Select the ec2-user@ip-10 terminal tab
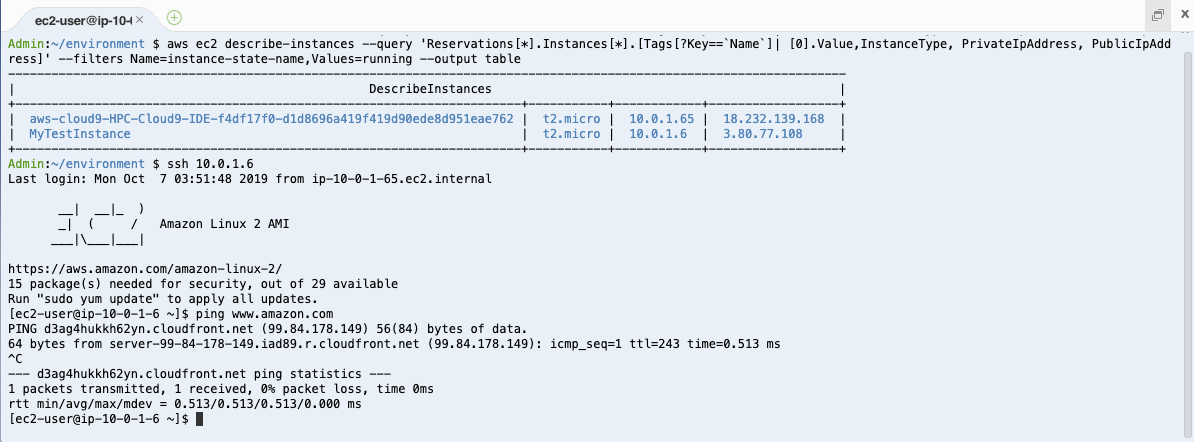 tap(83, 19)
